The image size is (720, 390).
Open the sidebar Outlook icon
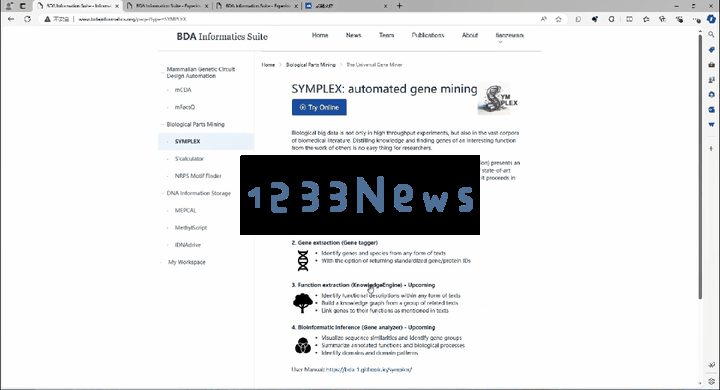pyautogui.click(x=711, y=110)
